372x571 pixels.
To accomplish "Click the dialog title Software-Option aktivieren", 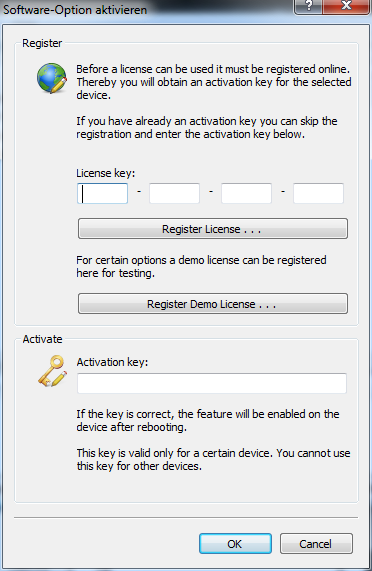I will pyautogui.click(x=75, y=9).
